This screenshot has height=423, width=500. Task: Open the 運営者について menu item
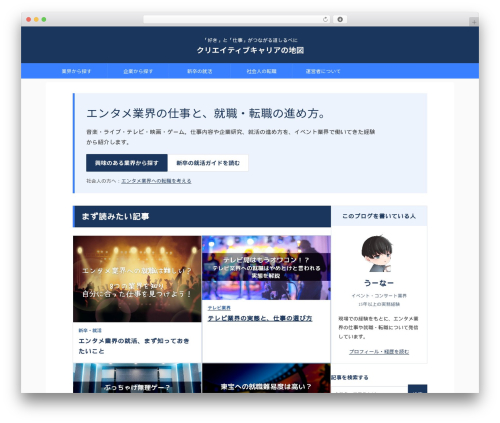(x=323, y=71)
